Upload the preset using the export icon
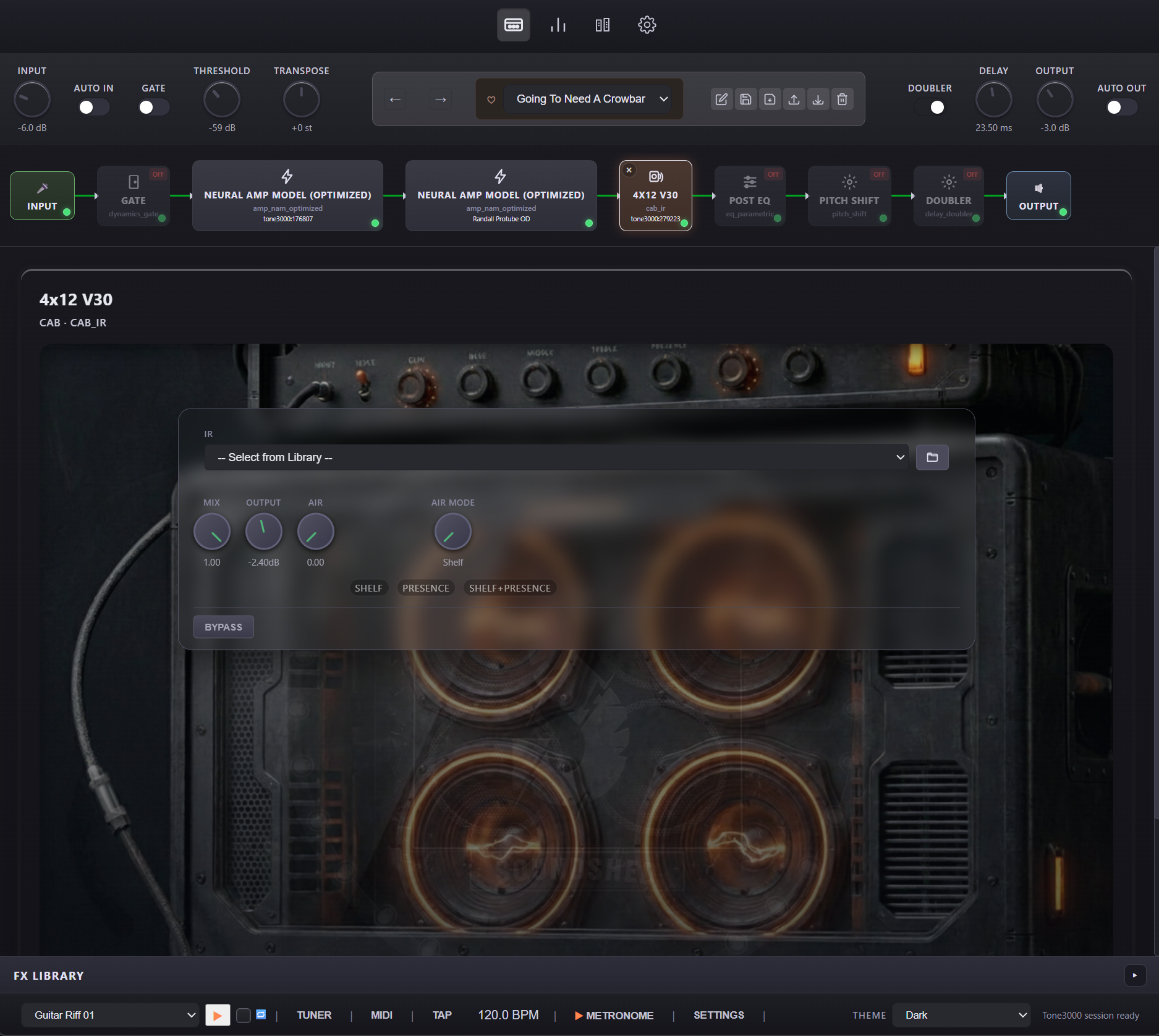This screenshot has height=1036, width=1159. [794, 99]
